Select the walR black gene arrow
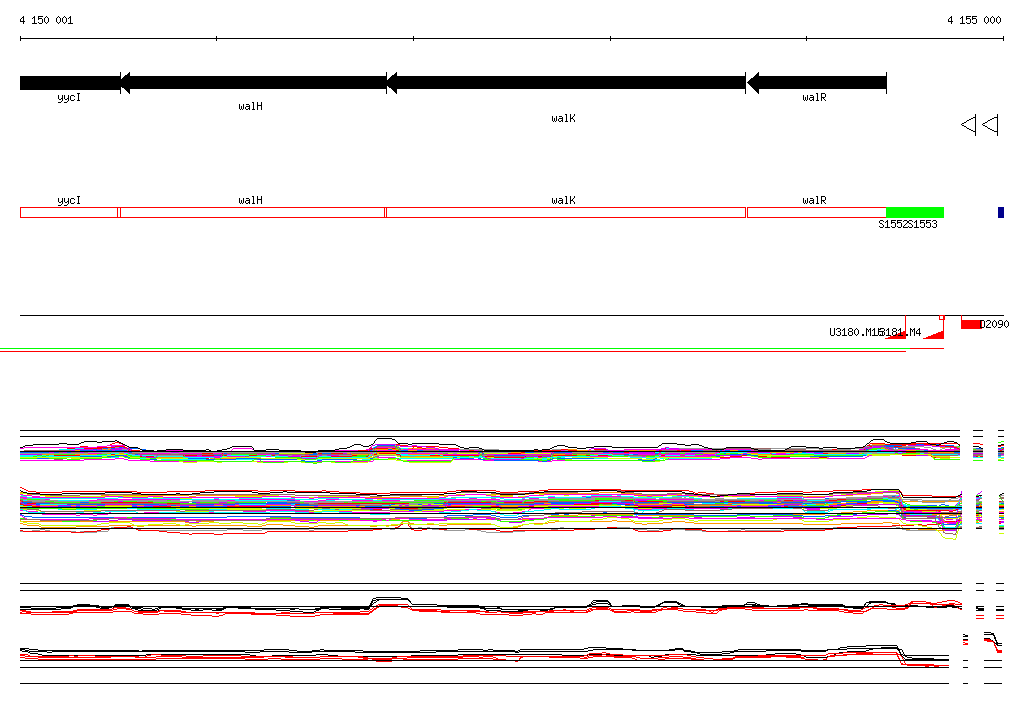Screen dimensions: 1024x714 tap(816, 83)
